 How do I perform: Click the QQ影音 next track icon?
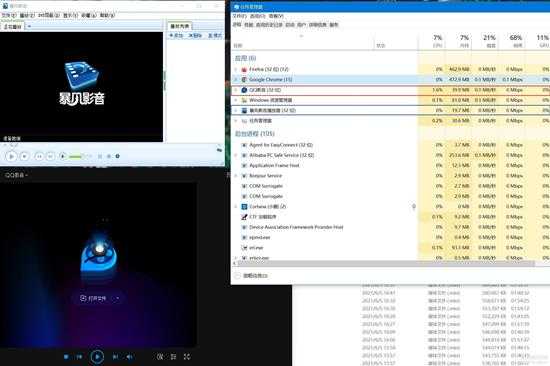[115, 357]
